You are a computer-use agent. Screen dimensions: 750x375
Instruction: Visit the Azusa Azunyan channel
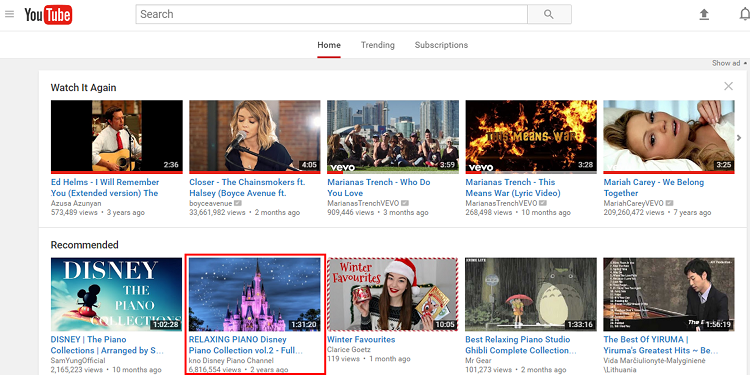click(76, 203)
